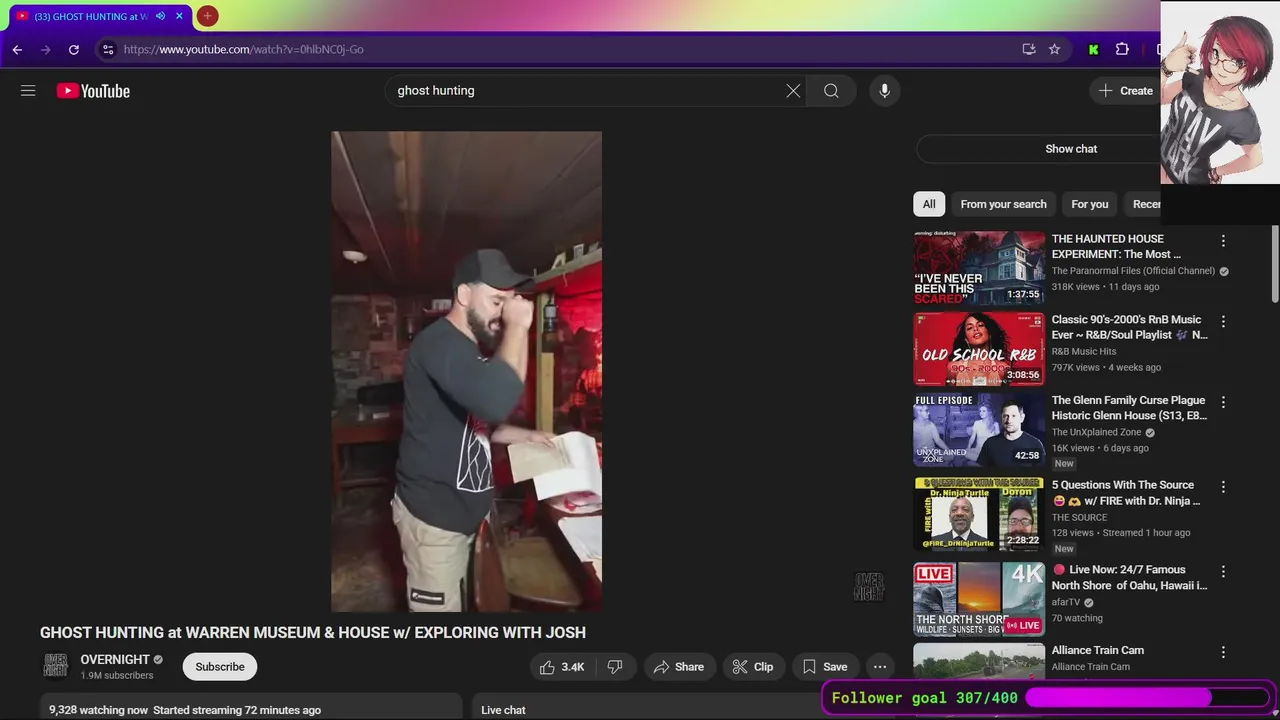This screenshot has width=1280, height=720.
Task: Open THE SOURCE channel link
Action: 1079,518
